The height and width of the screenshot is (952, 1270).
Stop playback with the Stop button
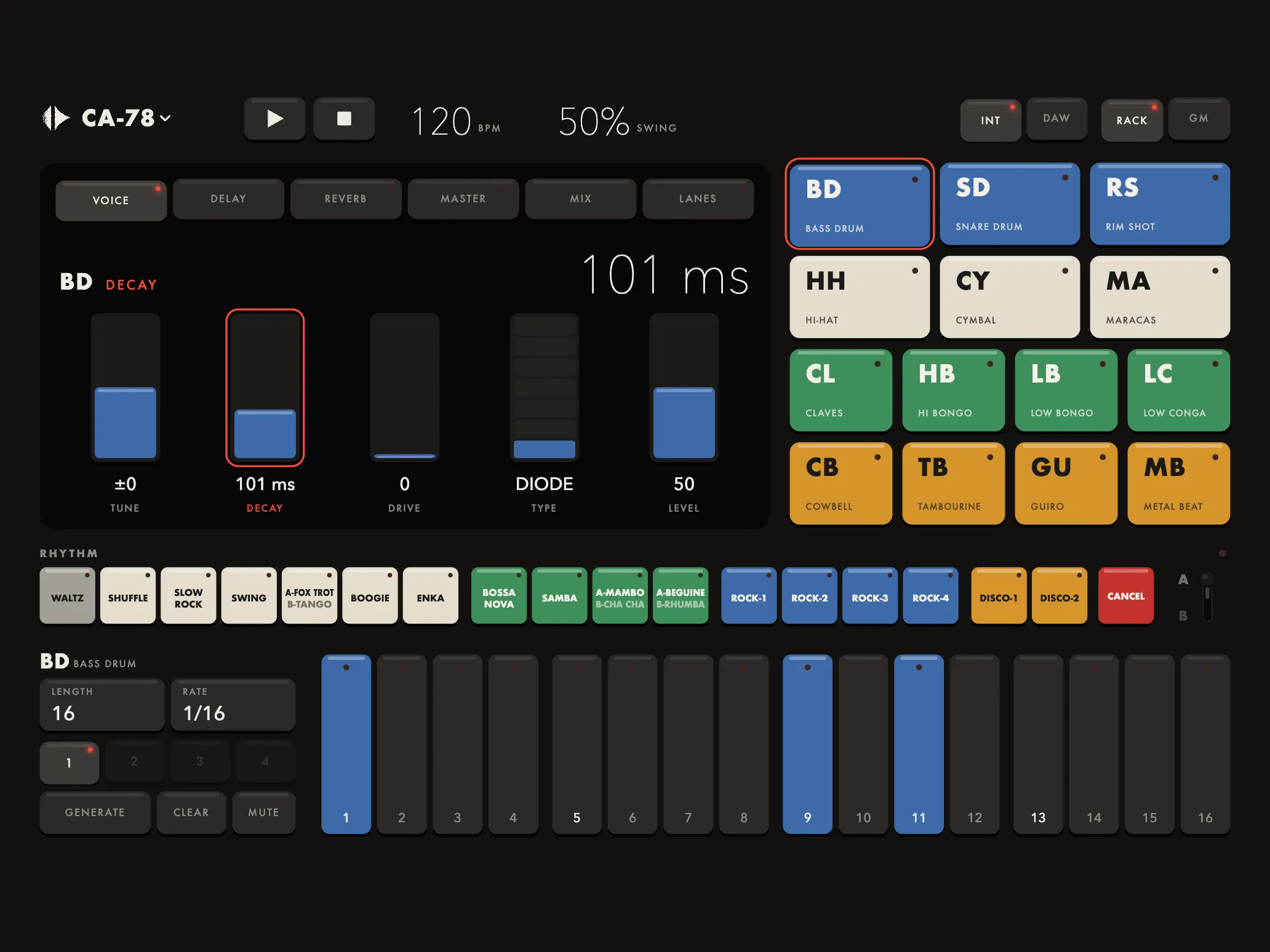pyautogui.click(x=344, y=119)
